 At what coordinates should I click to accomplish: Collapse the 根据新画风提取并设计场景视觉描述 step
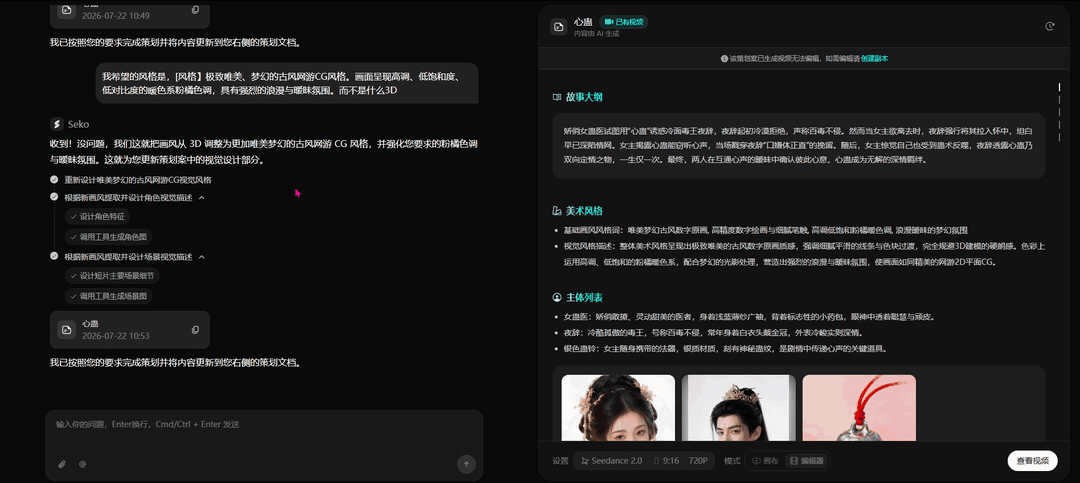(202, 257)
